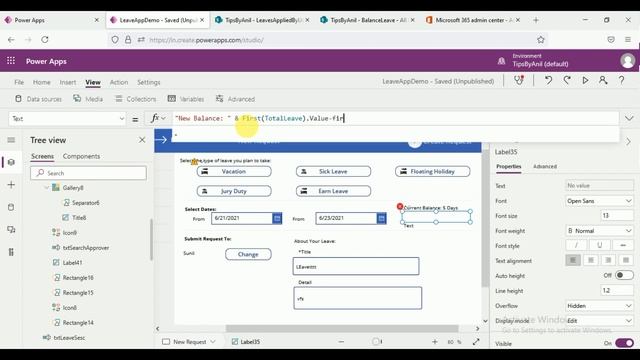Open the Home ribbon tab
The height and width of the screenshot is (360, 640).
click(42, 82)
